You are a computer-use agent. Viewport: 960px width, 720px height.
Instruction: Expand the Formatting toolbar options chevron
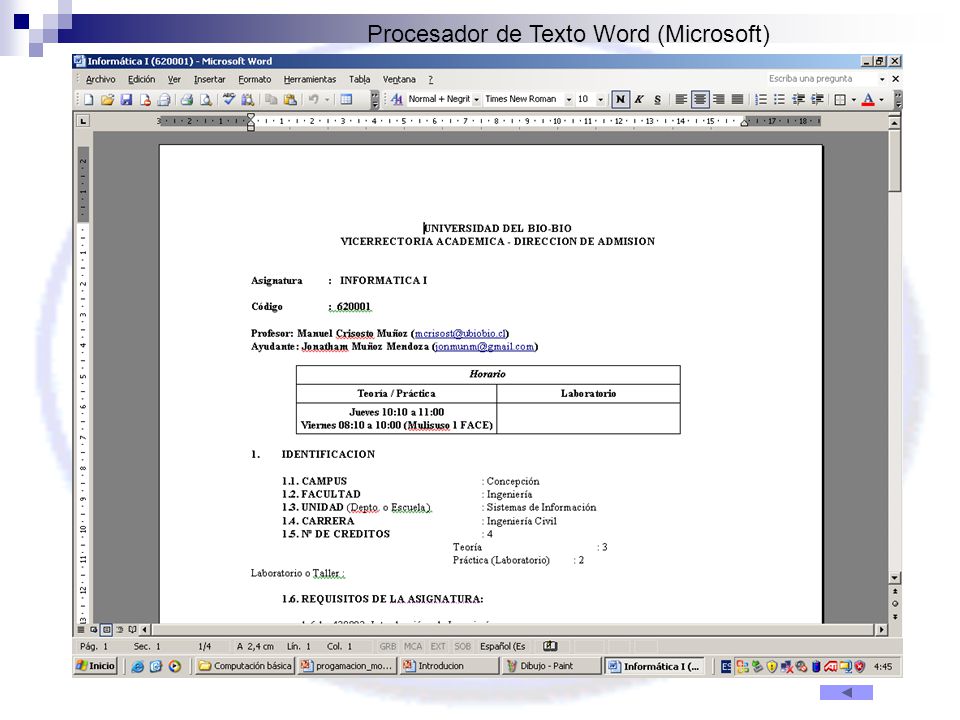tap(898, 100)
